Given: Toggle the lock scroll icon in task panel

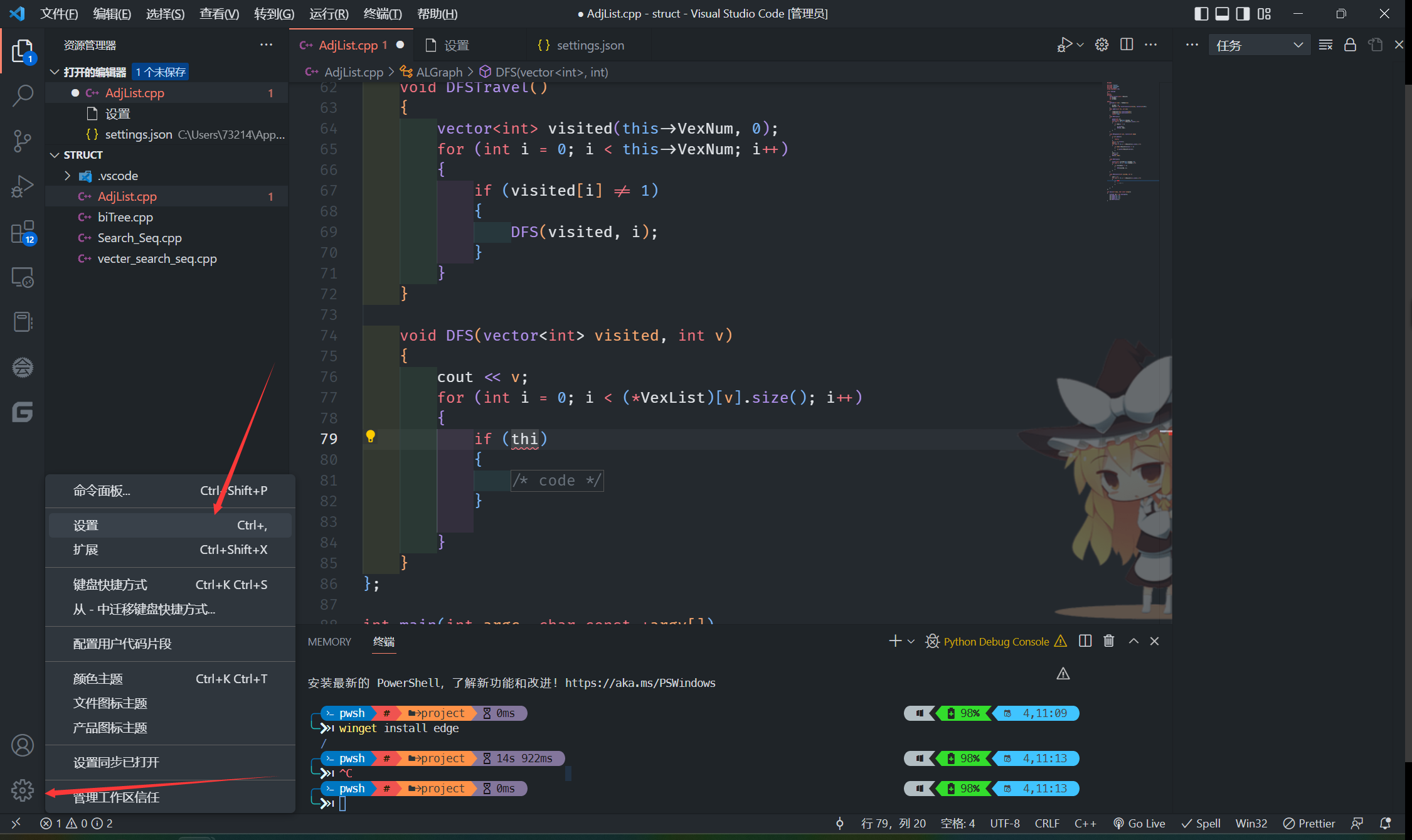Looking at the screenshot, I should coord(1350,45).
